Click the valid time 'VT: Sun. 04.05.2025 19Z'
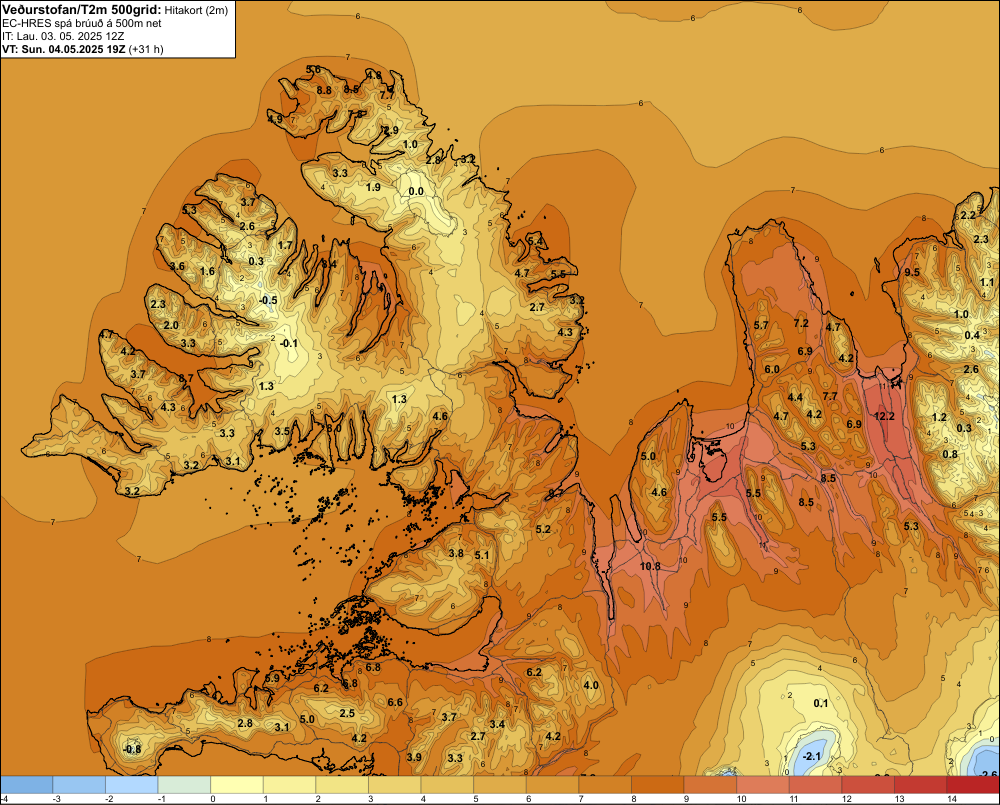 (x=64, y=49)
